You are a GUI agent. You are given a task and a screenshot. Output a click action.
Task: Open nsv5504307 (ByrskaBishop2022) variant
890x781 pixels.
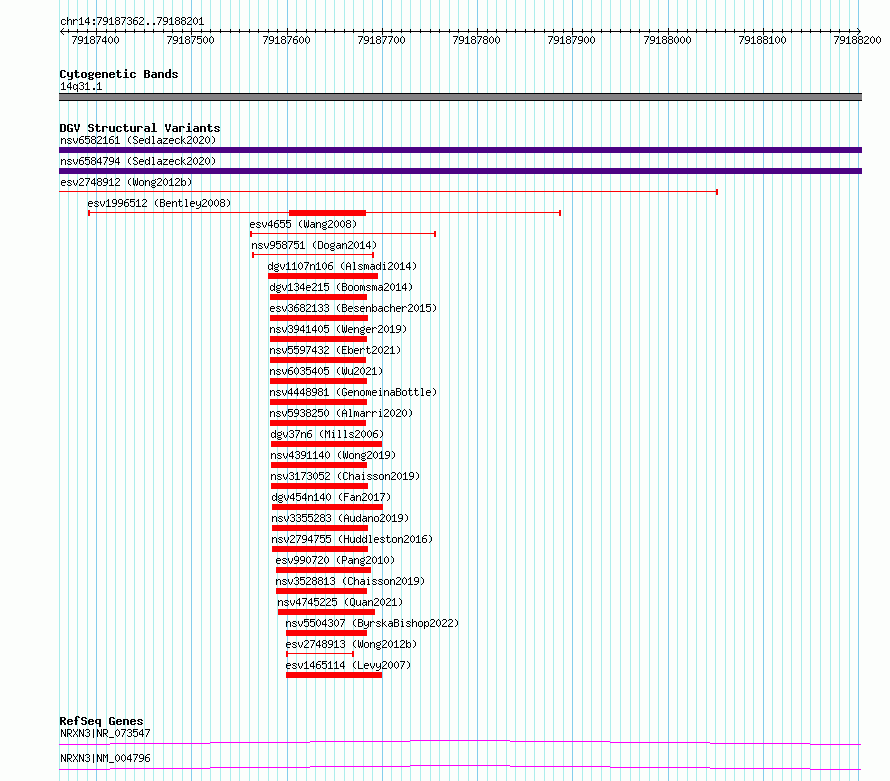pos(372,623)
